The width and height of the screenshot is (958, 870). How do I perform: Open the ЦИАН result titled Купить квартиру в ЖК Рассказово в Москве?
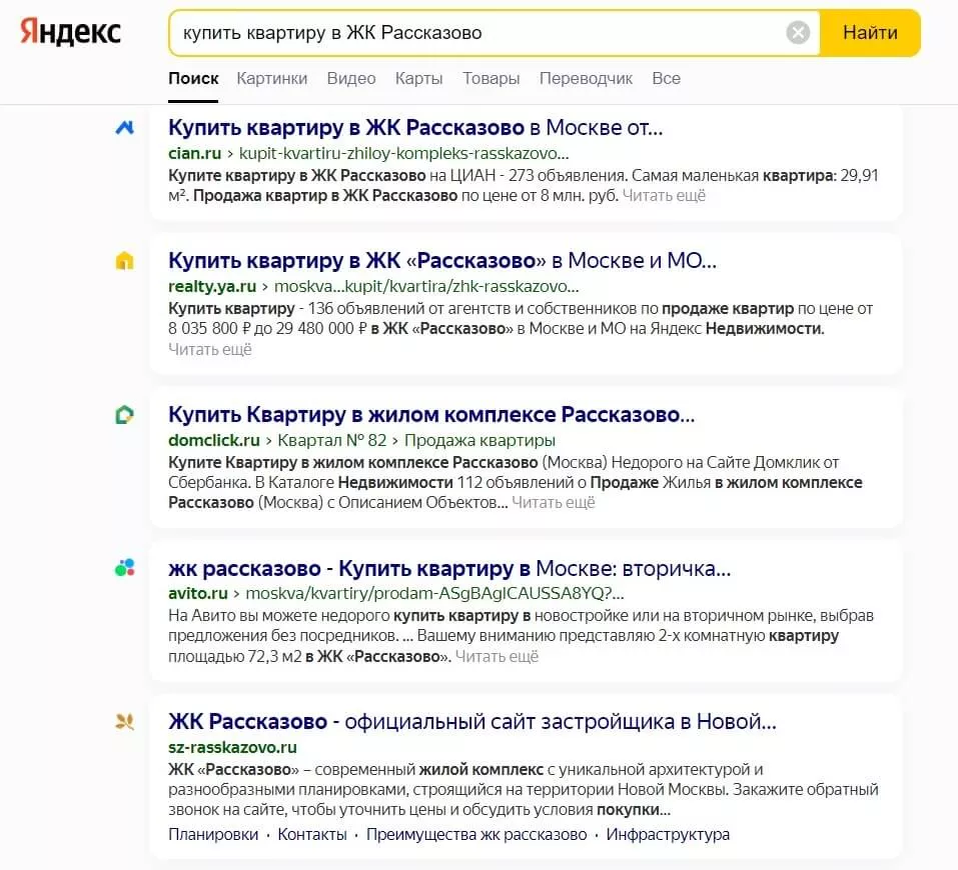tap(415, 127)
